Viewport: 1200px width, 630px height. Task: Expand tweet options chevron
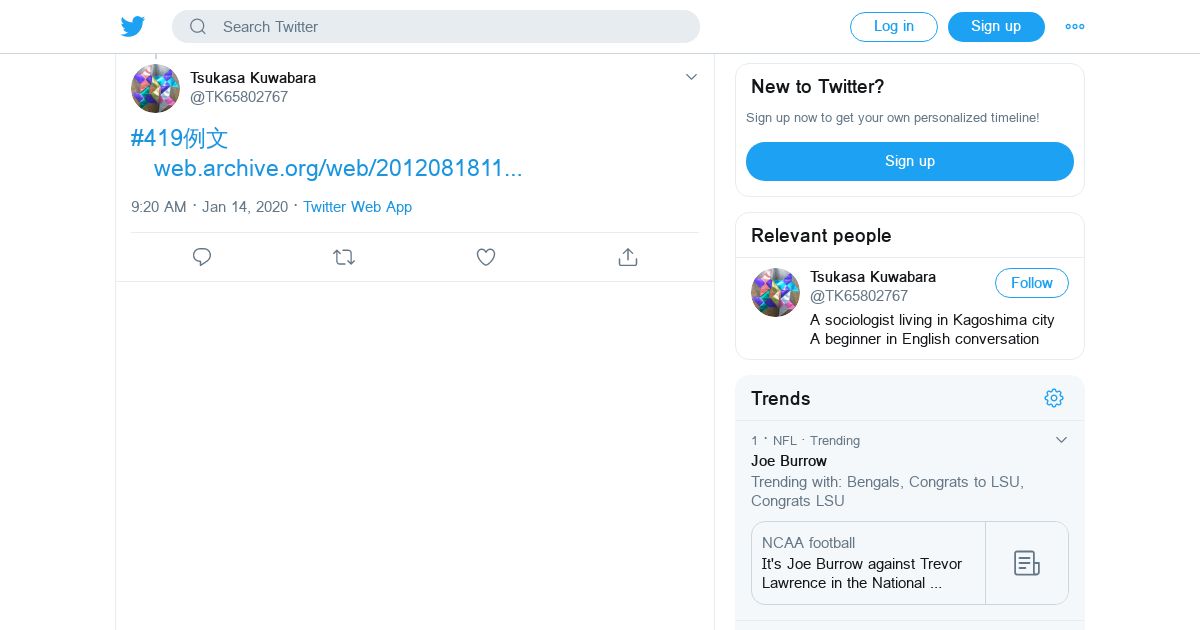click(x=691, y=77)
